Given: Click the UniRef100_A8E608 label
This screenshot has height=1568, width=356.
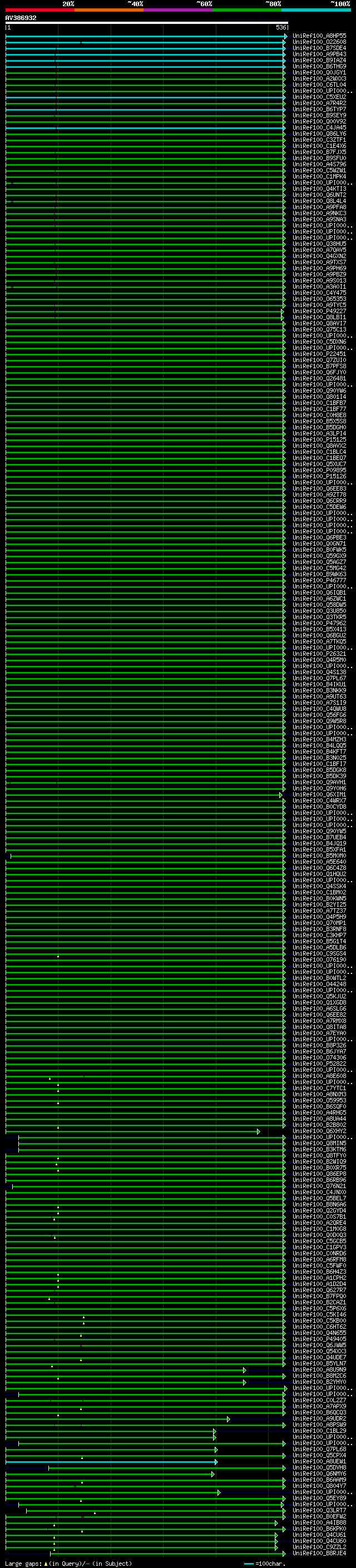Looking at the screenshot, I should click(x=319, y=1076).
